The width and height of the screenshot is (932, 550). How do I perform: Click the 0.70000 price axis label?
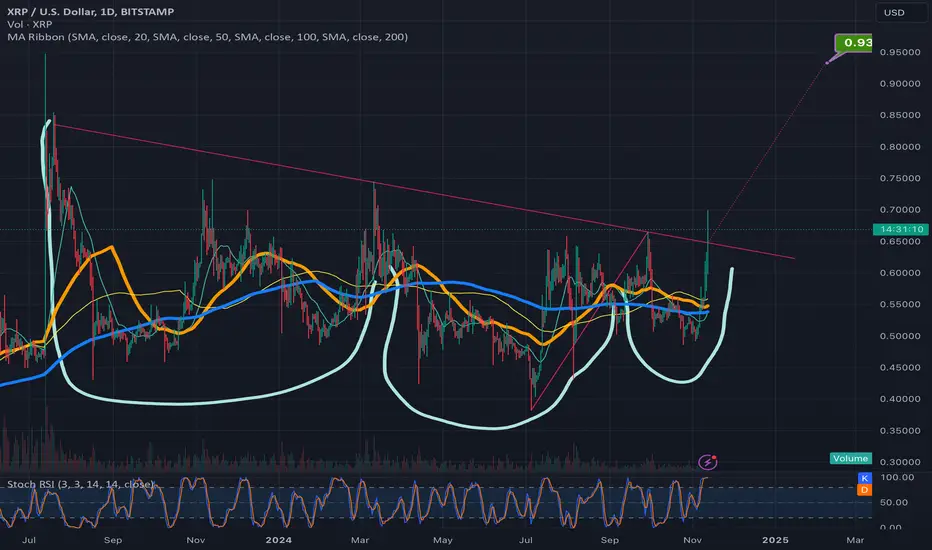coord(900,210)
